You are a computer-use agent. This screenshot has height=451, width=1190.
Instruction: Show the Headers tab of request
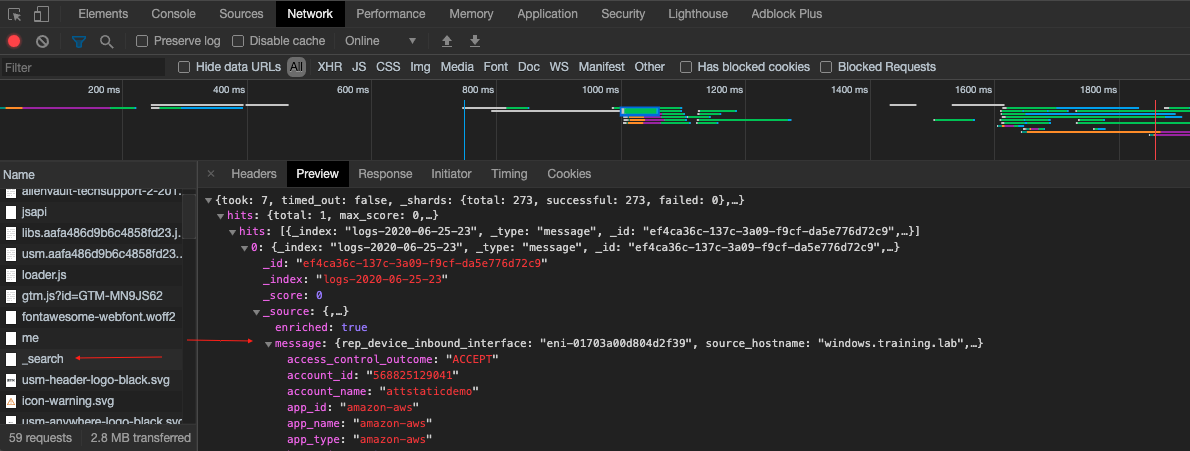tap(253, 174)
